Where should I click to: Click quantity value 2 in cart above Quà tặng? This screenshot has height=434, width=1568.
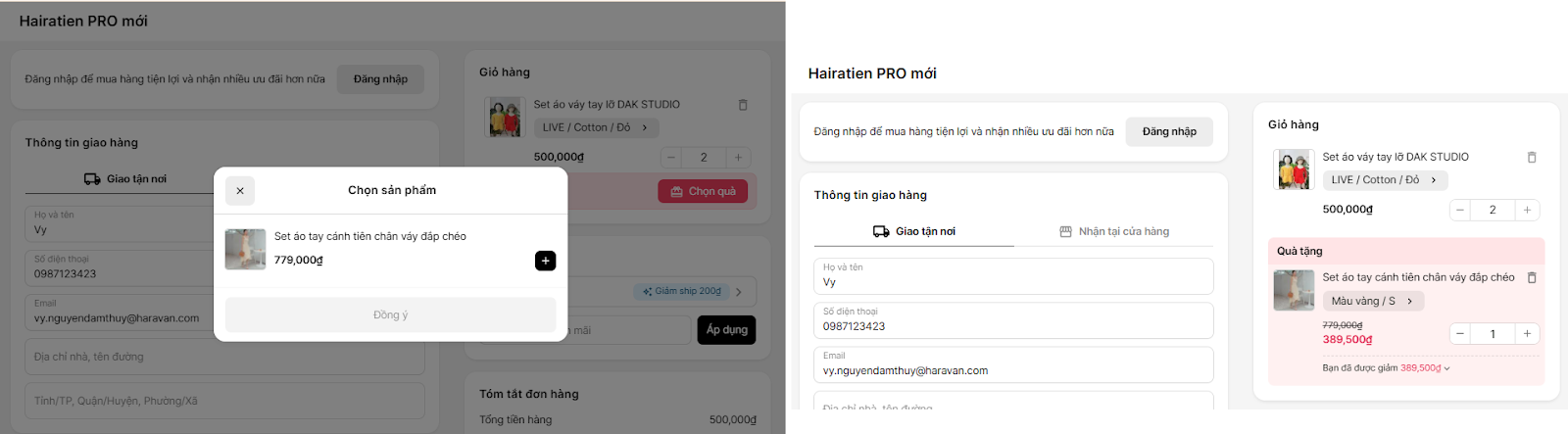point(1493,210)
